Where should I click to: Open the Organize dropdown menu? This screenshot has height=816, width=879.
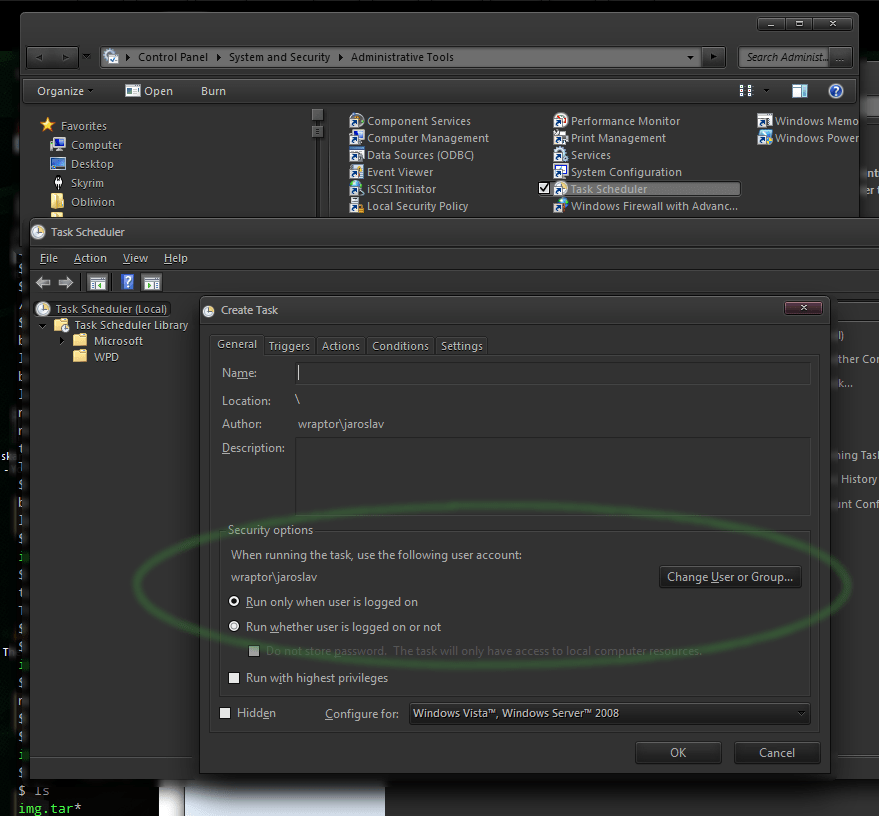click(x=65, y=91)
